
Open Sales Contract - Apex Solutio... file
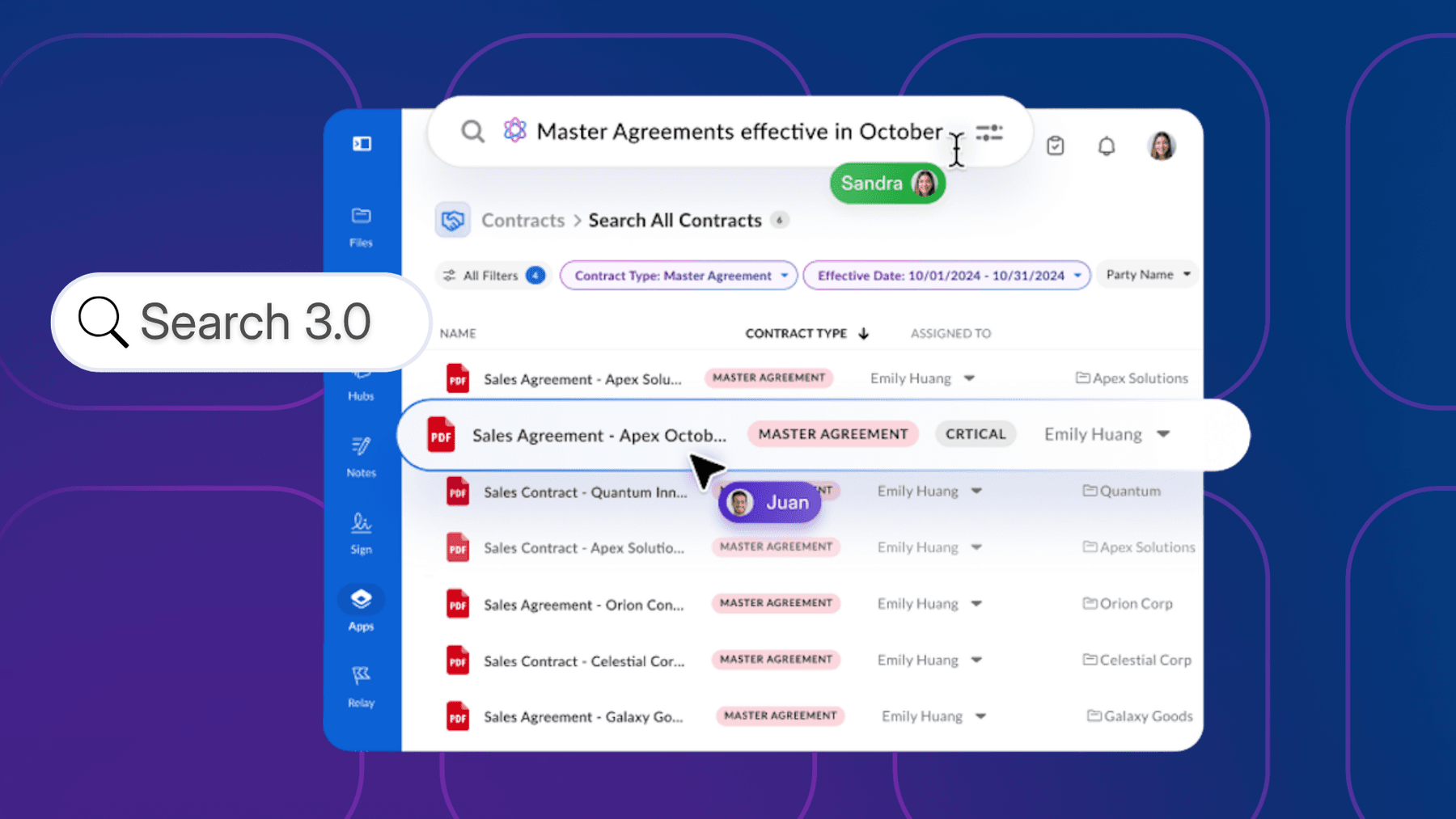tap(584, 547)
